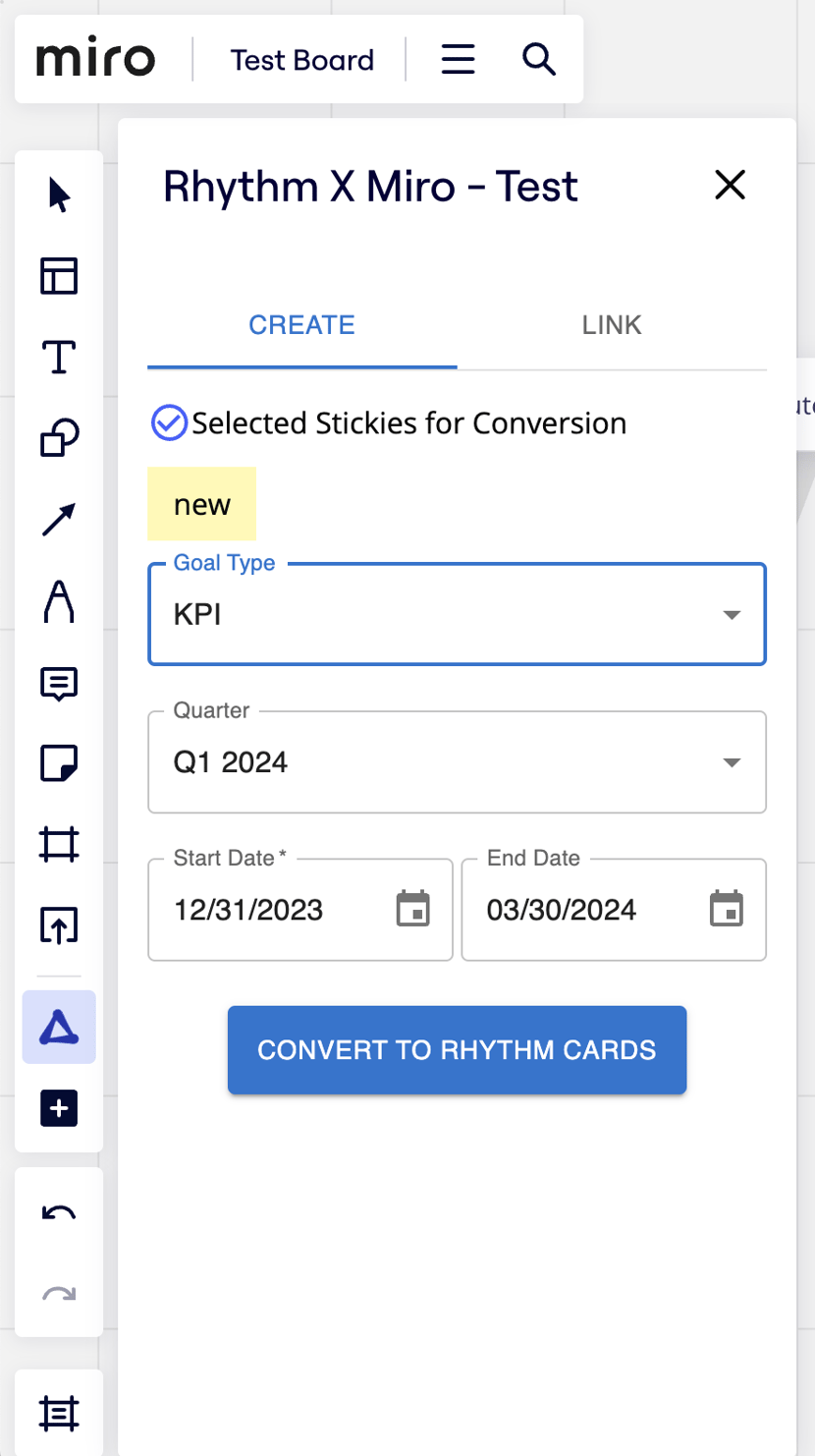This screenshot has width=815, height=1456.
Task: Switch to the LINK tab
Action: pos(612,325)
